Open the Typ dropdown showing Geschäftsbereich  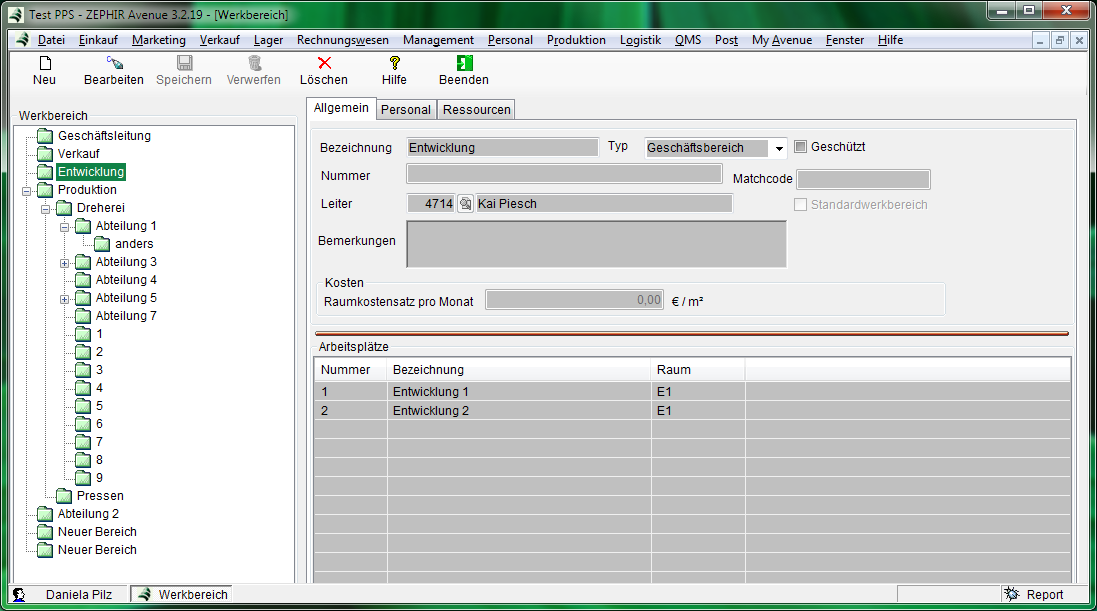click(778, 148)
